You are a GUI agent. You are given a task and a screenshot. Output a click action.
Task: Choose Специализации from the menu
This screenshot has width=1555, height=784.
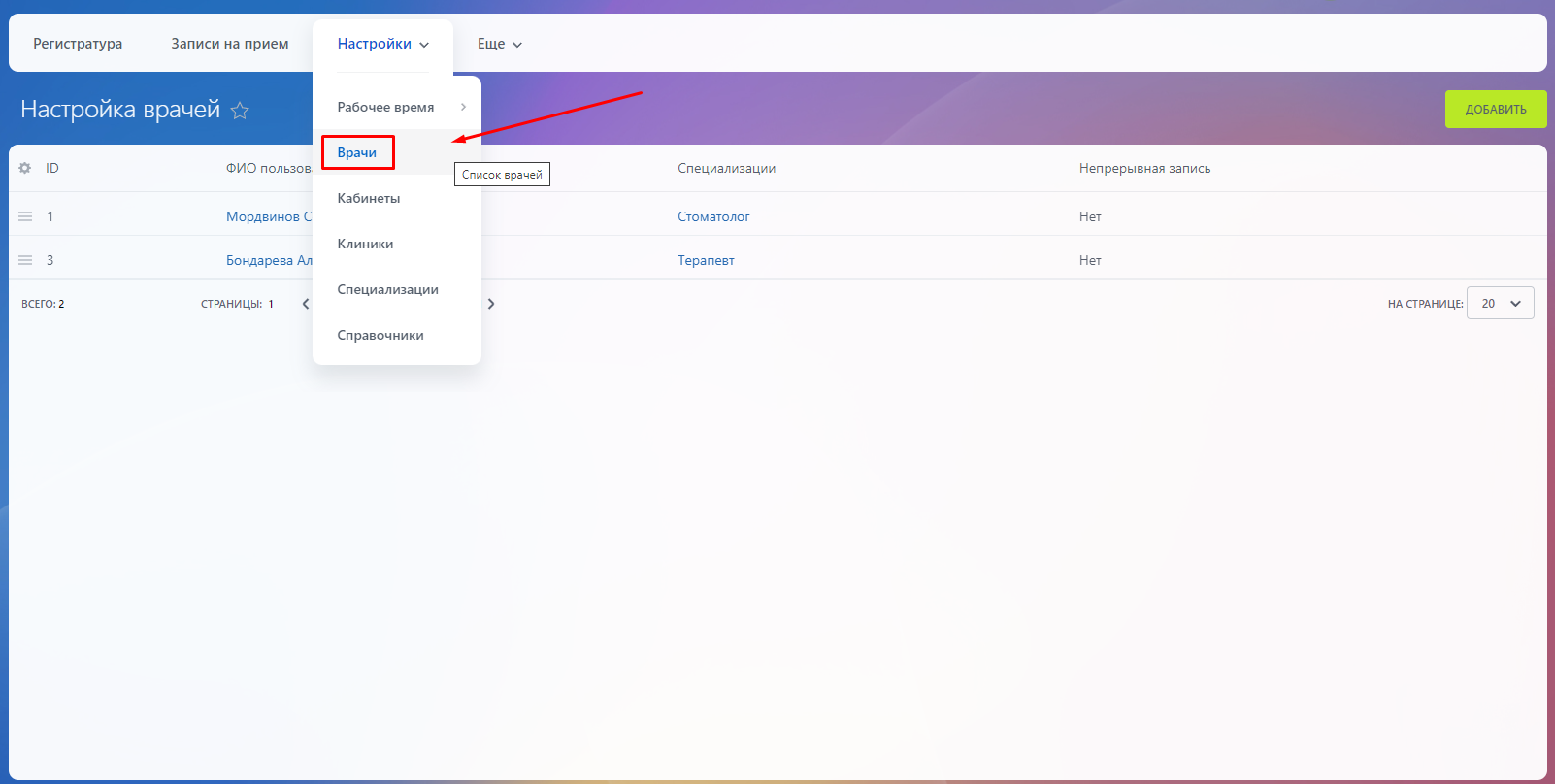(387, 289)
